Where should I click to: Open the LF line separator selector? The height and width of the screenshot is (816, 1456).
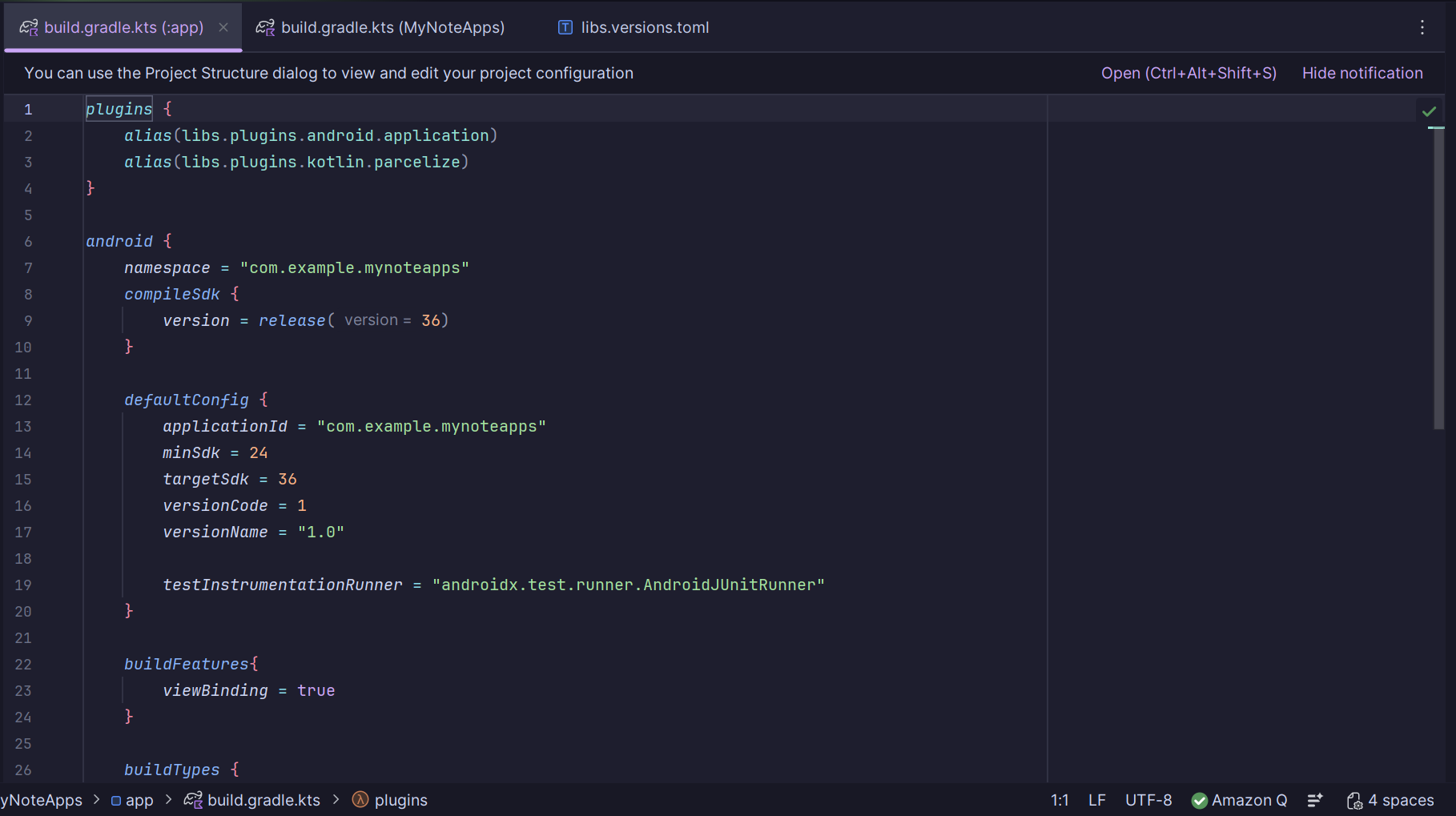1096,800
